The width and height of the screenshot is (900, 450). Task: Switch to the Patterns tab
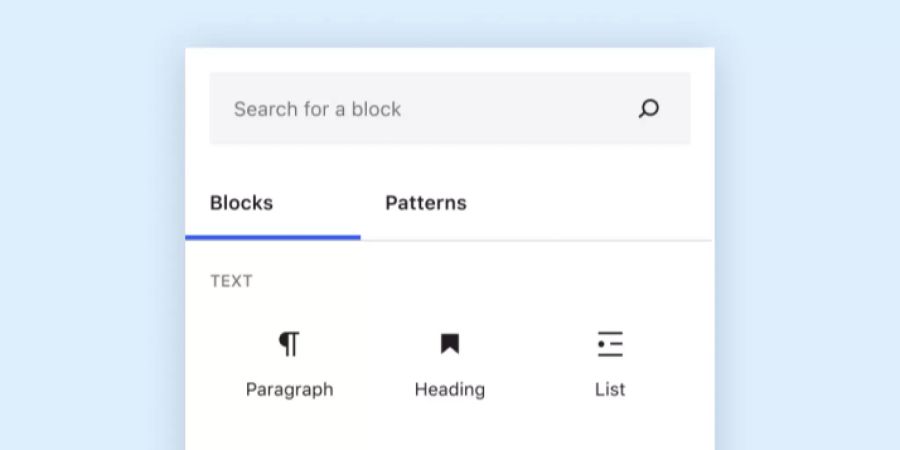click(x=426, y=203)
